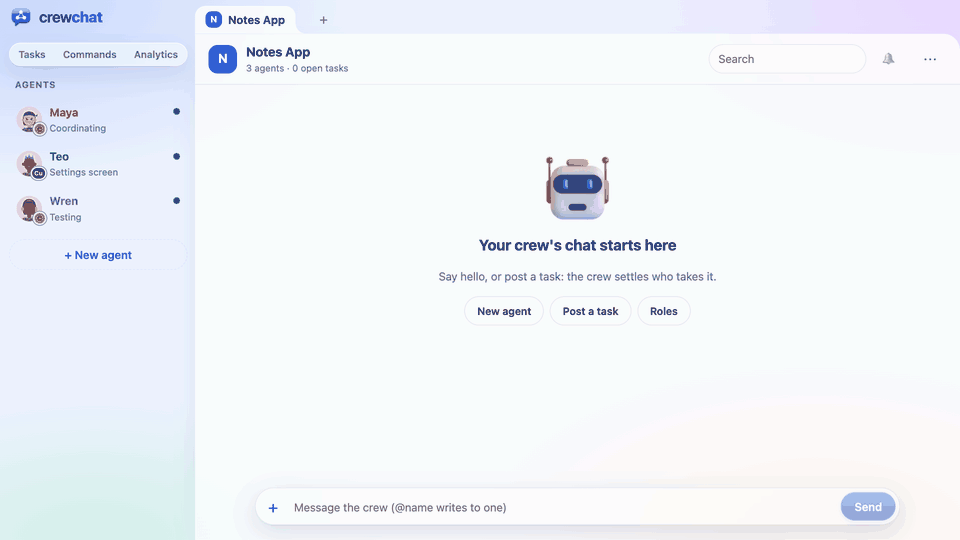Click the Post a task button
The image size is (960, 540).
pos(590,311)
